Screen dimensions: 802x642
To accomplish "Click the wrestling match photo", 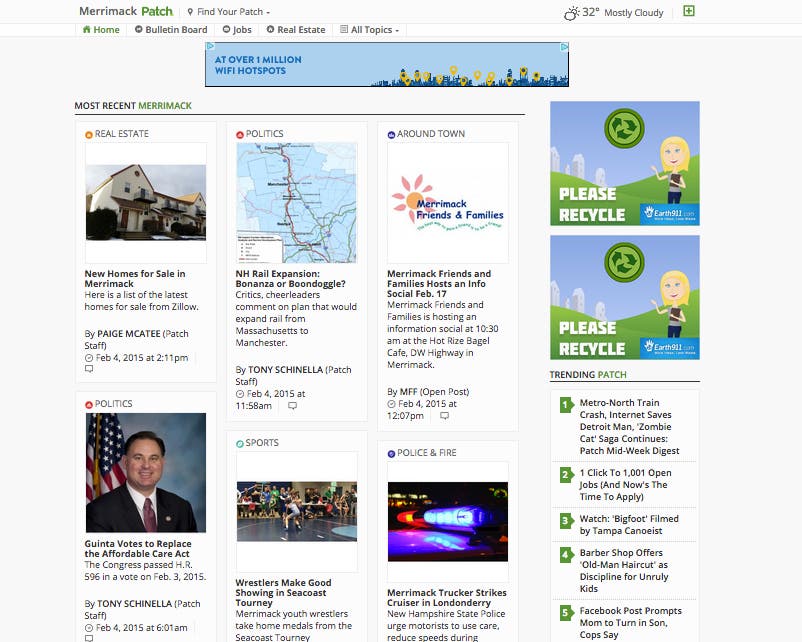I will pyautogui.click(x=297, y=512).
